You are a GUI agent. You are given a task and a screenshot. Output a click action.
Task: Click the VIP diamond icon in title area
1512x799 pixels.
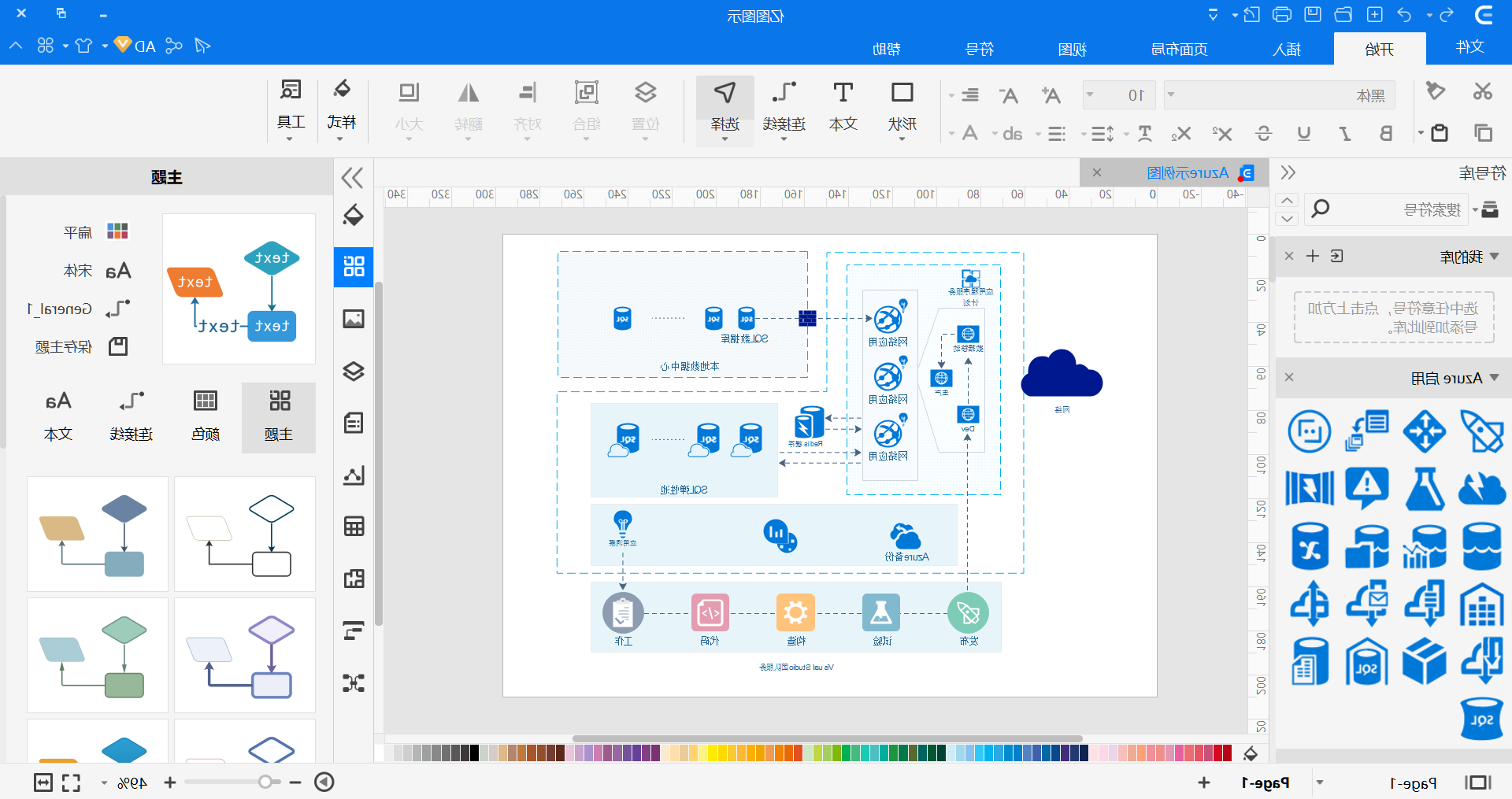tap(122, 45)
